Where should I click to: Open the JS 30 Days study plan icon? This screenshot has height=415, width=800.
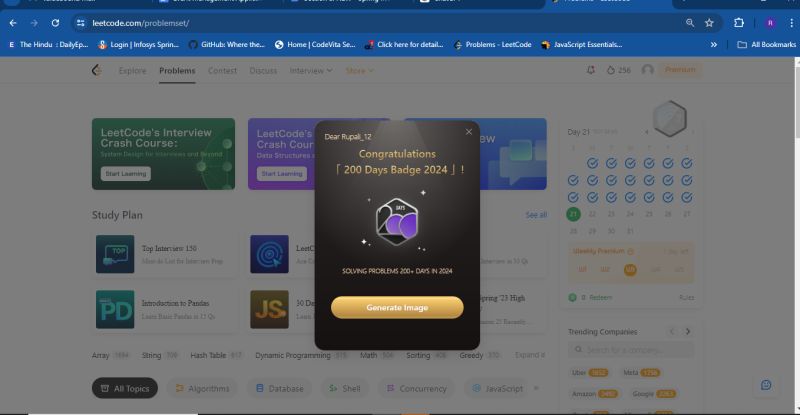click(x=269, y=309)
